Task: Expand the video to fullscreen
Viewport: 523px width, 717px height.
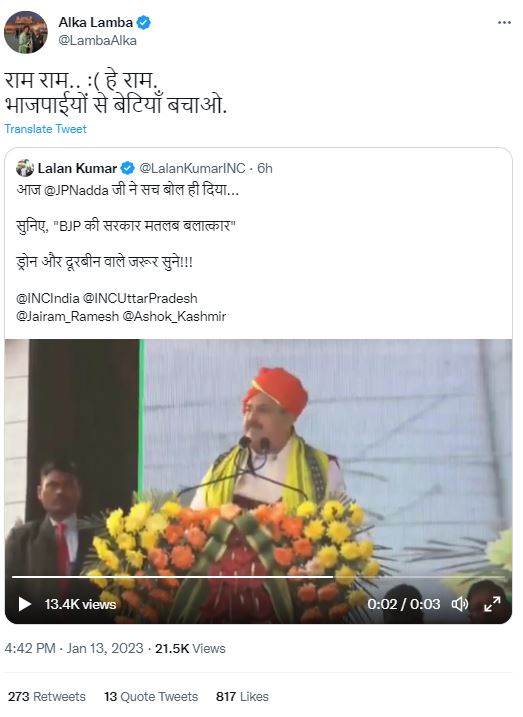Action: (x=492, y=604)
